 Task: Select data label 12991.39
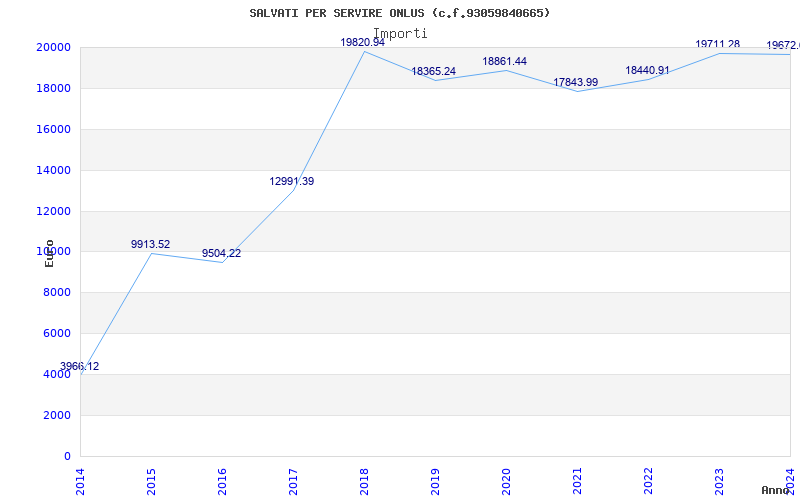click(292, 181)
